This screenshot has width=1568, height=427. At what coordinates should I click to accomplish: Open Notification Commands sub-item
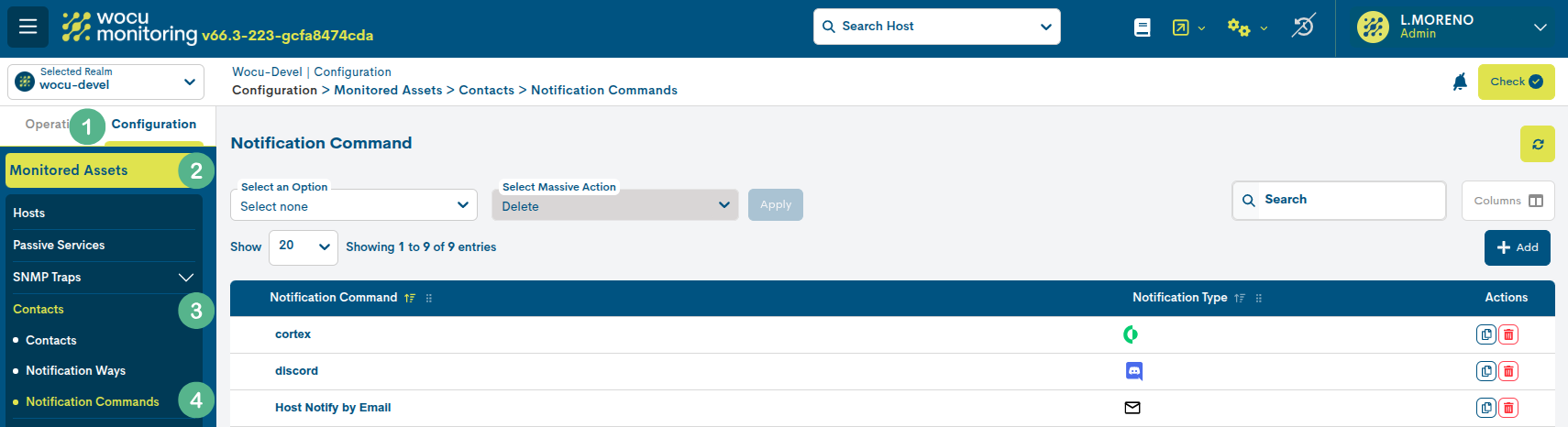(x=93, y=401)
